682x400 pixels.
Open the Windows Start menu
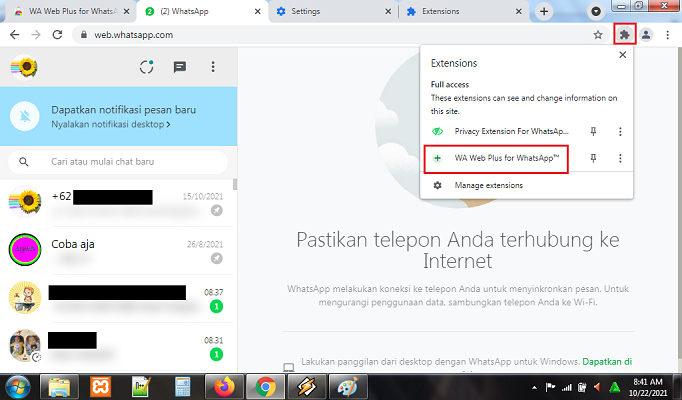point(17,387)
